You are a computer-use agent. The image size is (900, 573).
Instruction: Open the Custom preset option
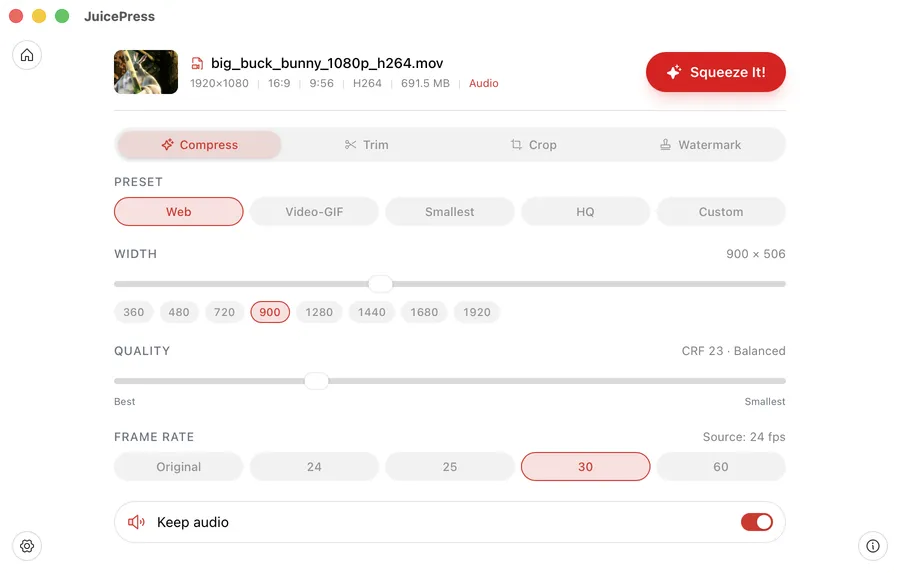click(720, 212)
